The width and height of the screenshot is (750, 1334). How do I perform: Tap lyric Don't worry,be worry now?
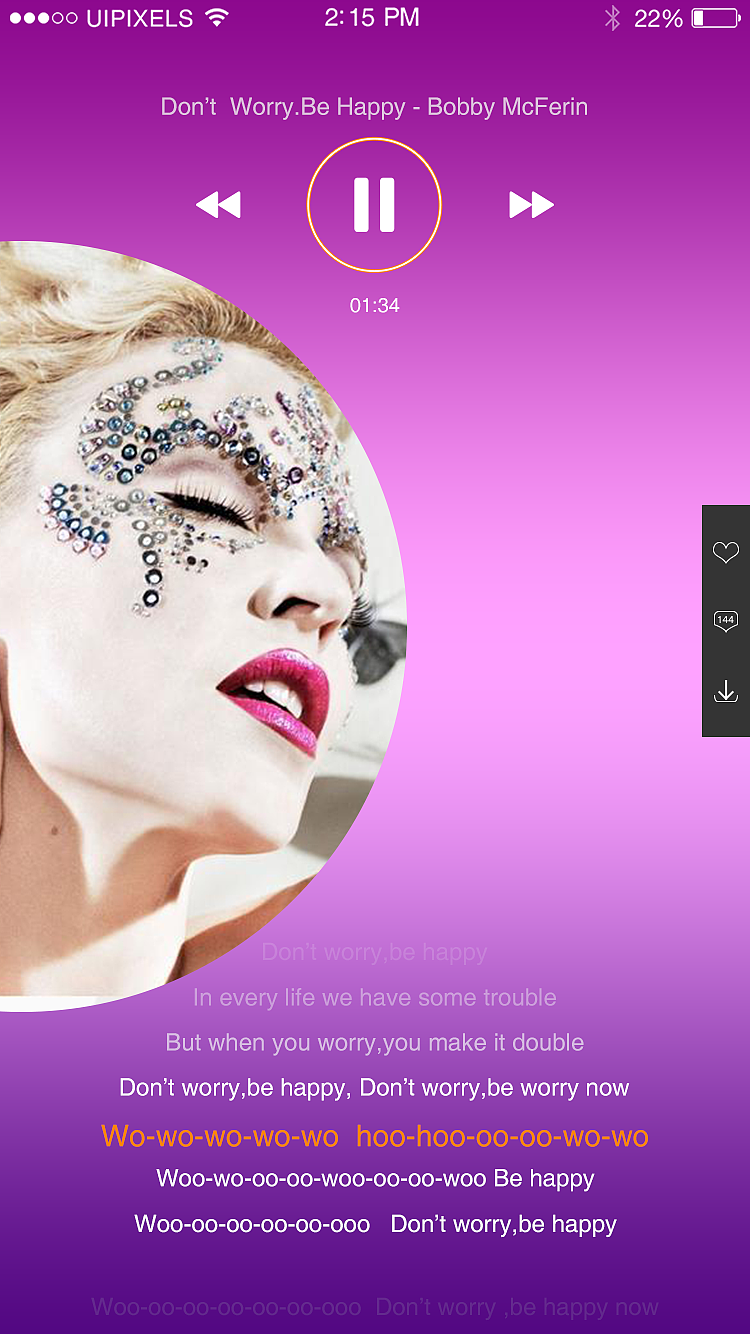tap(374, 1088)
